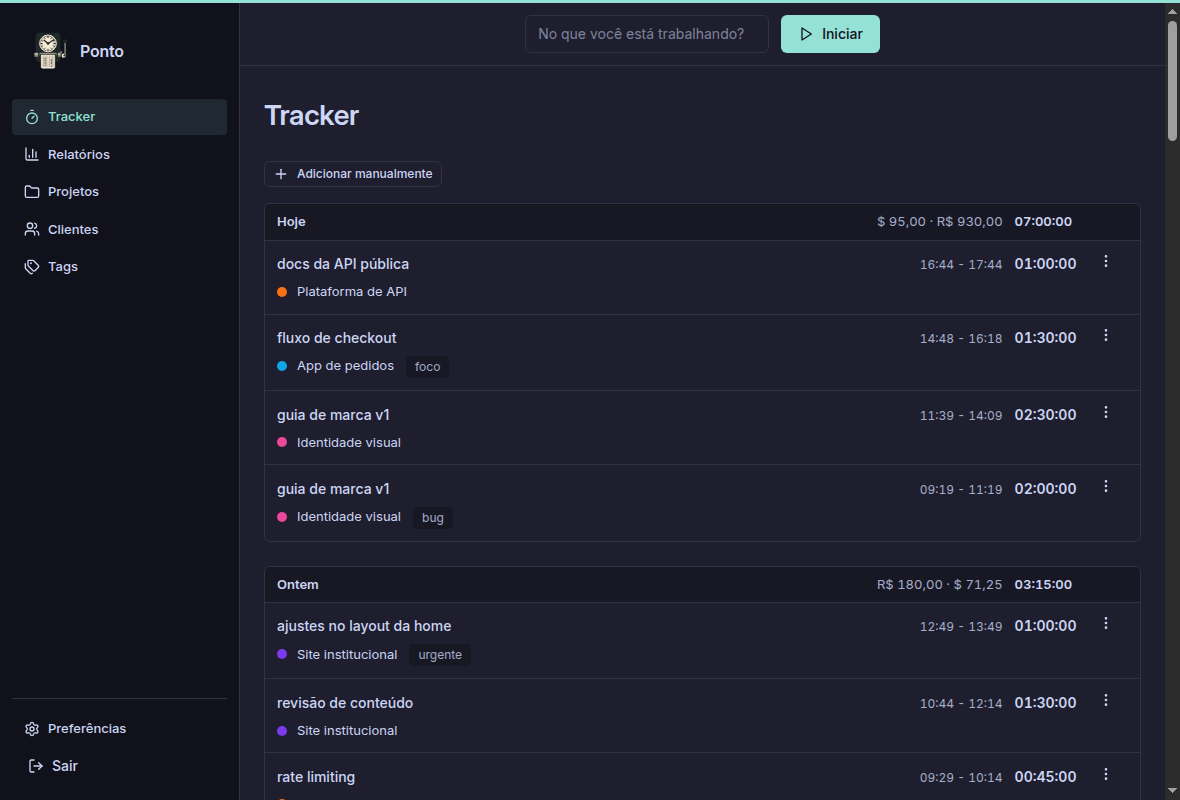Click the Clientes people icon
The image size is (1180, 800).
tap(32, 230)
